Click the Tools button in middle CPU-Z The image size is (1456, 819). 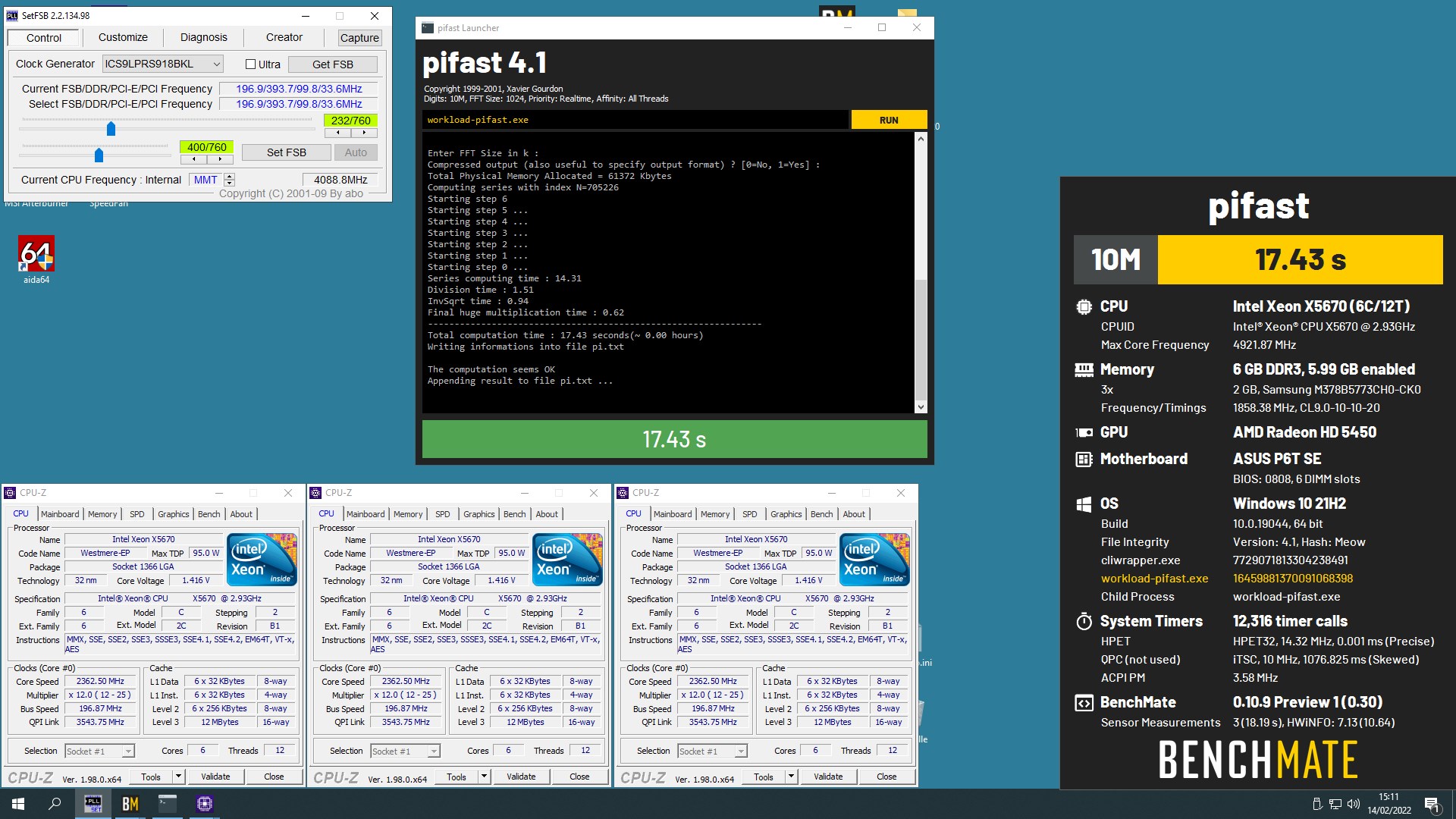[457, 777]
